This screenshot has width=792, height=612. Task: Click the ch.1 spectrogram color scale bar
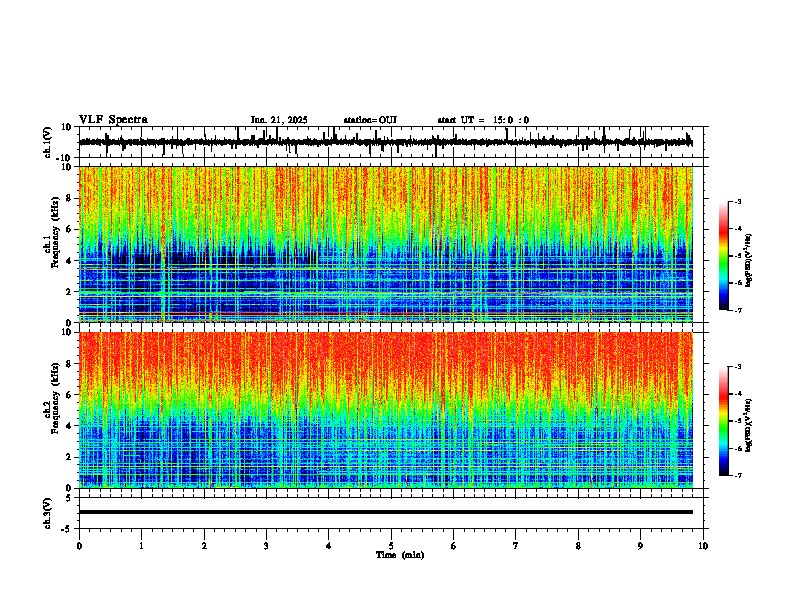tap(724, 256)
